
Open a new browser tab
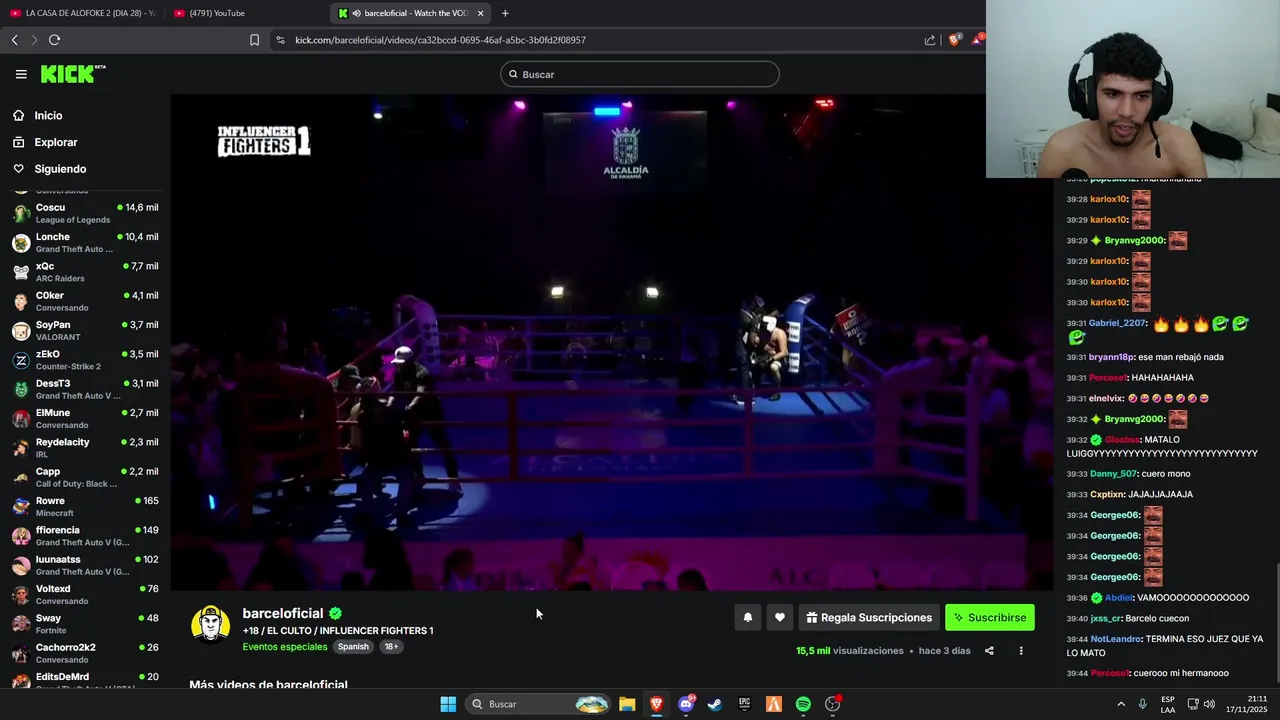[505, 13]
